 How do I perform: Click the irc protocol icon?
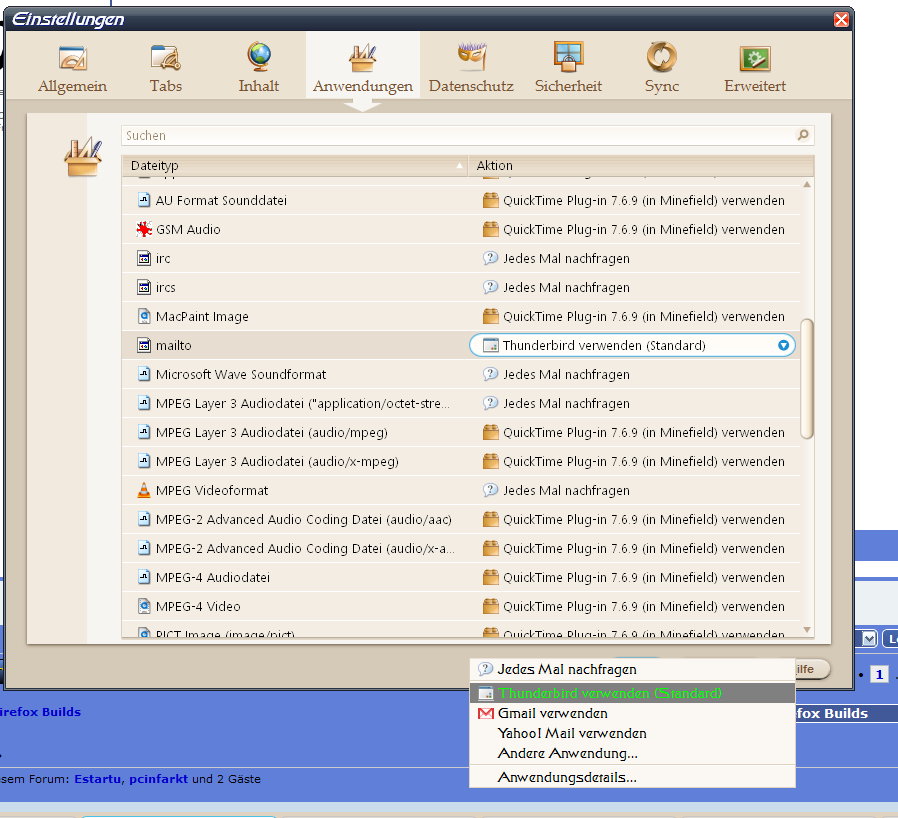point(144,258)
